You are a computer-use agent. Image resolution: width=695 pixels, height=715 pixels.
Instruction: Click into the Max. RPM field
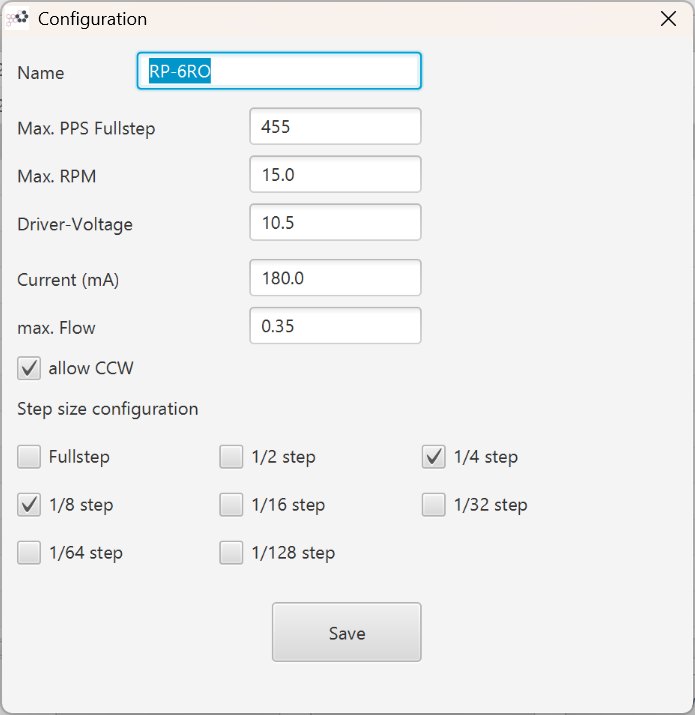pyautogui.click(x=335, y=175)
